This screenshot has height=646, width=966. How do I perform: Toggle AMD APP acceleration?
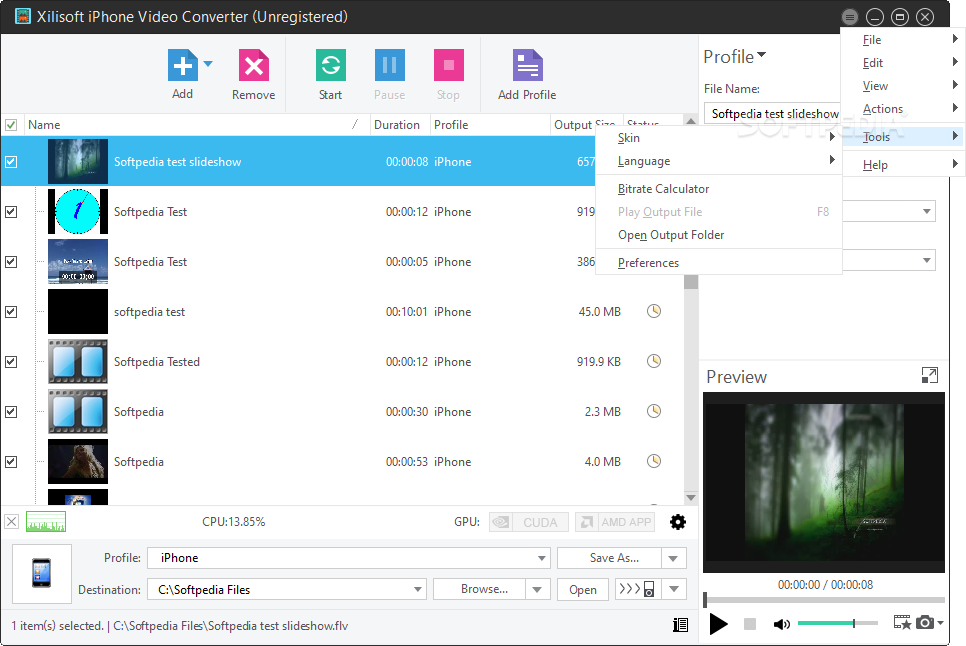tap(615, 522)
